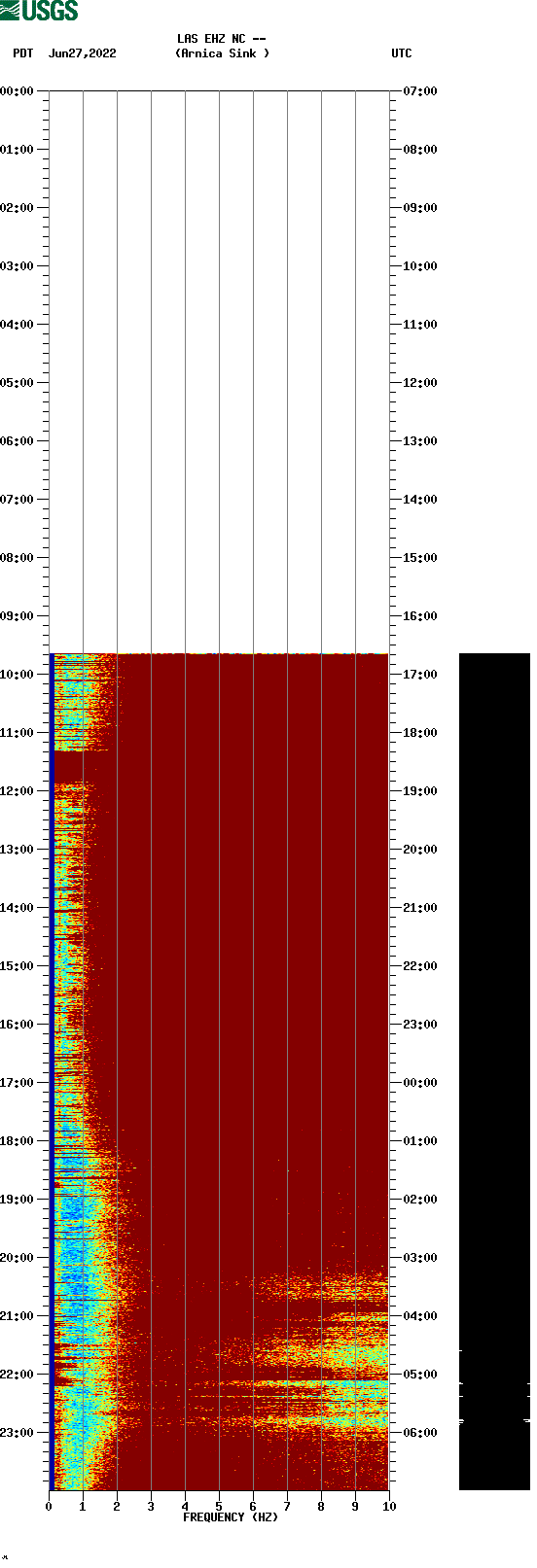Click the frequency axis value 5
Viewport: 537px width, 1568px height.
[219, 1507]
